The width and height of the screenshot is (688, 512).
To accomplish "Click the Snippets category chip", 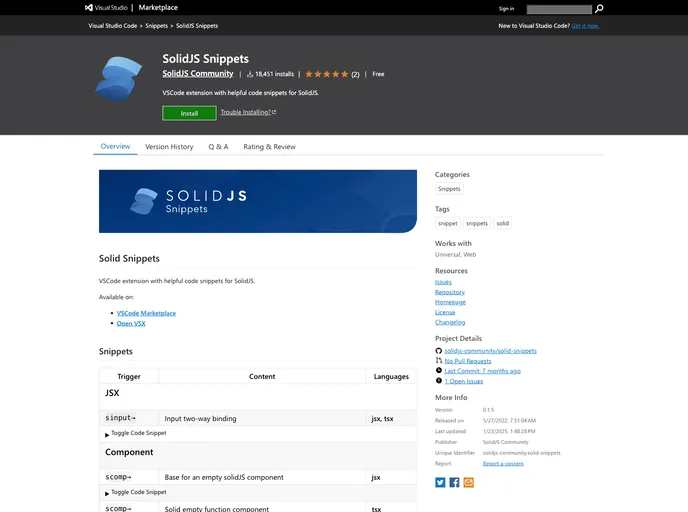I will [x=449, y=189].
